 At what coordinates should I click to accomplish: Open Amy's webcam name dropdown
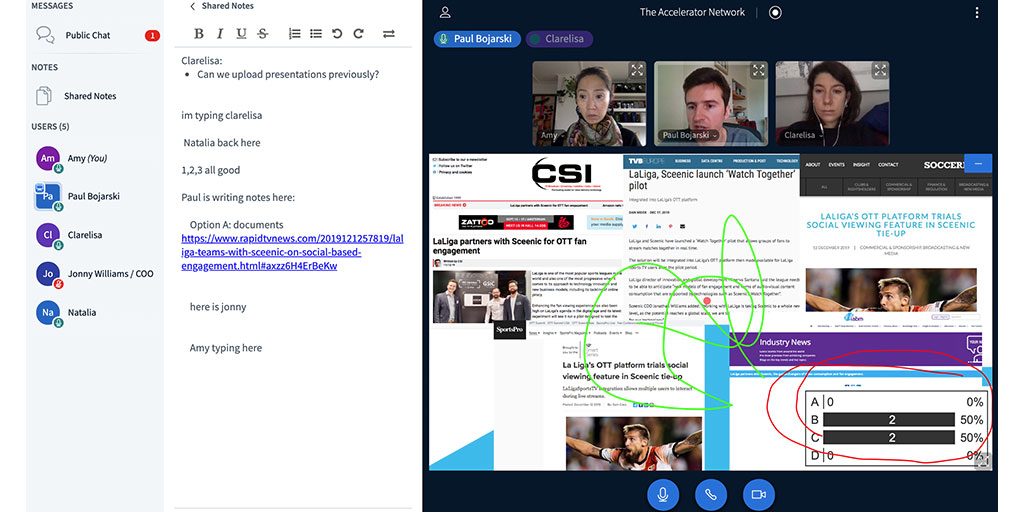click(x=552, y=136)
